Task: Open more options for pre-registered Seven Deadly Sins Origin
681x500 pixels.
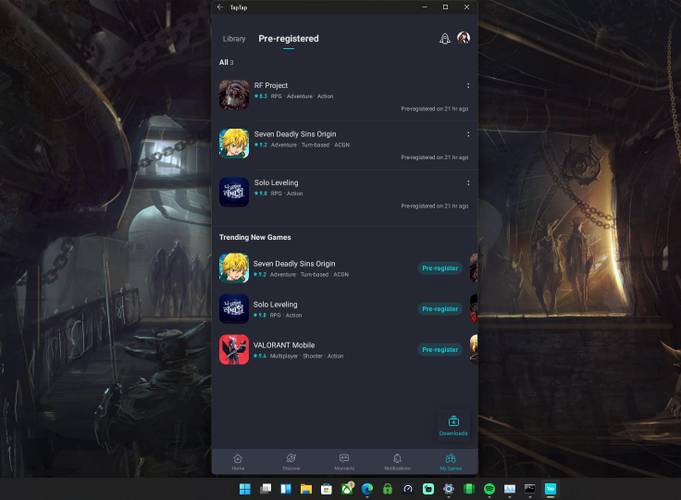Action: tap(468, 134)
